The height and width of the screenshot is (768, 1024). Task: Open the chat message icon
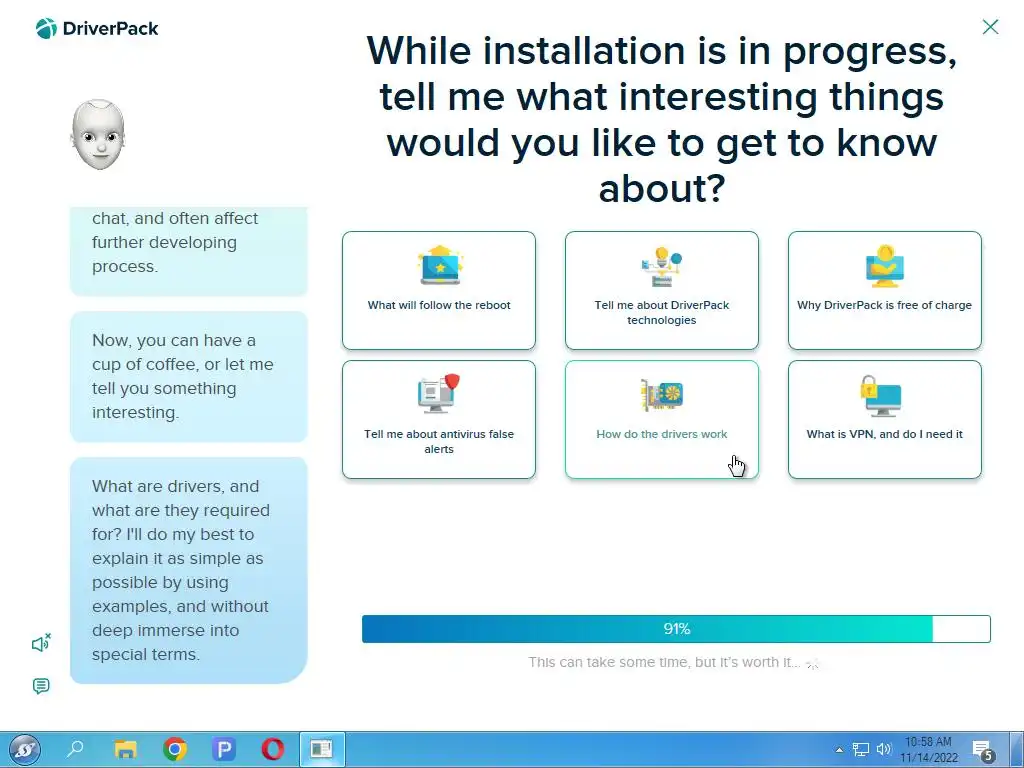41,686
